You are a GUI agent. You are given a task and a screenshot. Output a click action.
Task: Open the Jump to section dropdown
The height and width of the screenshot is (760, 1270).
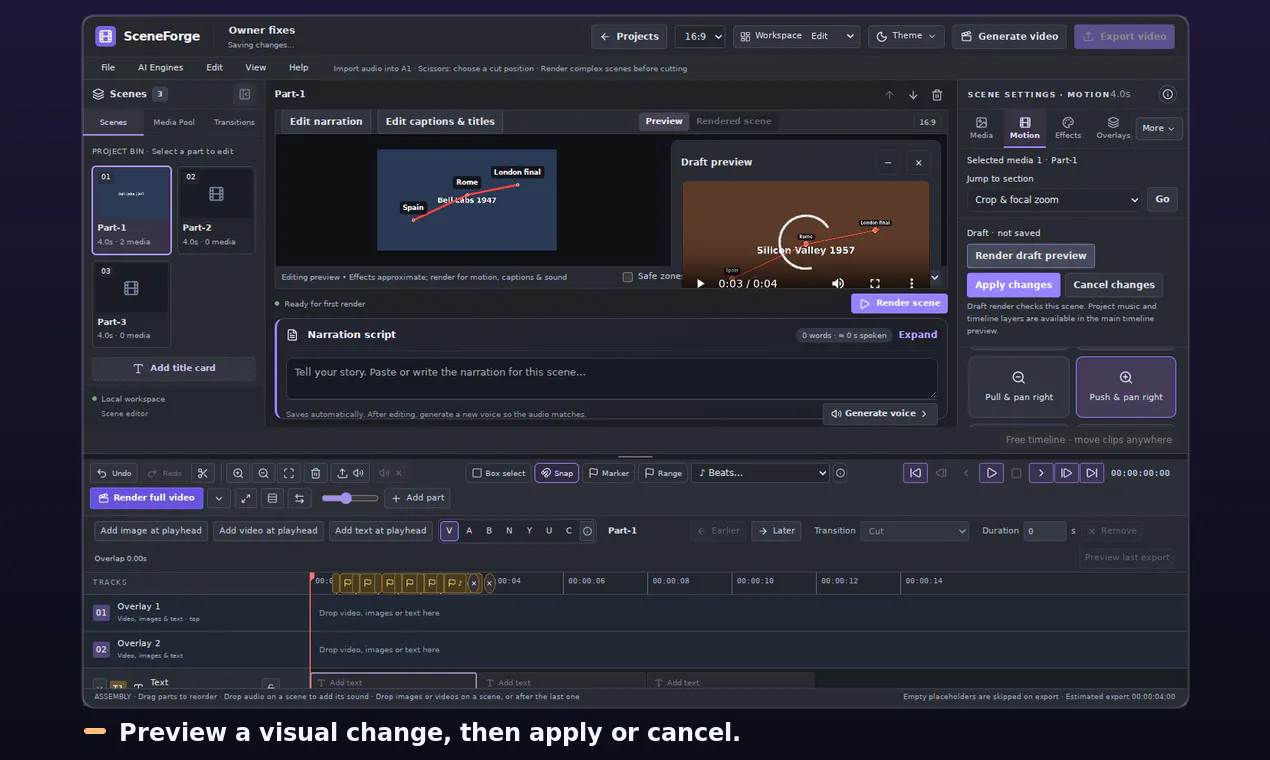point(1054,200)
